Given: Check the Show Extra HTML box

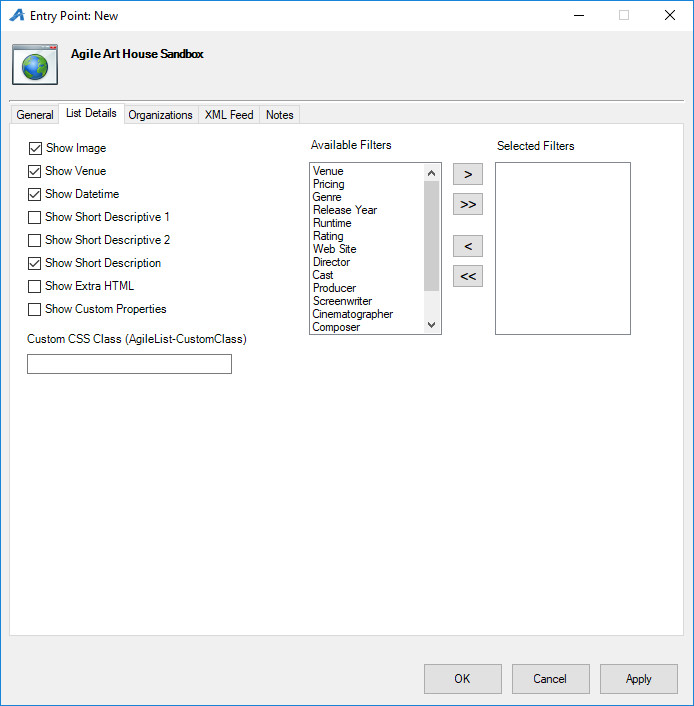Looking at the screenshot, I should pos(35,286).
